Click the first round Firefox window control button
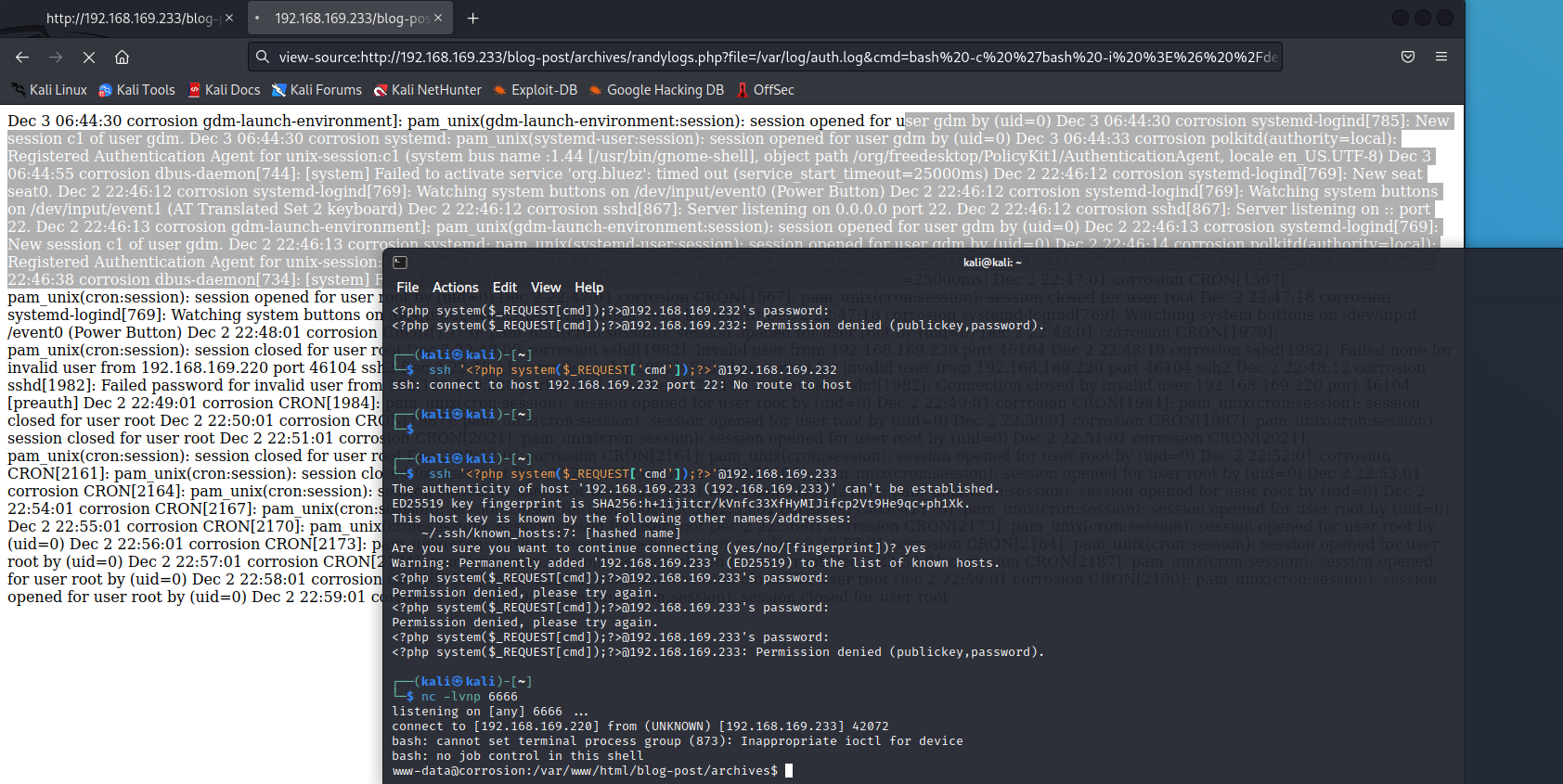Screen dimensions: 1563x784 point(1400,18)
